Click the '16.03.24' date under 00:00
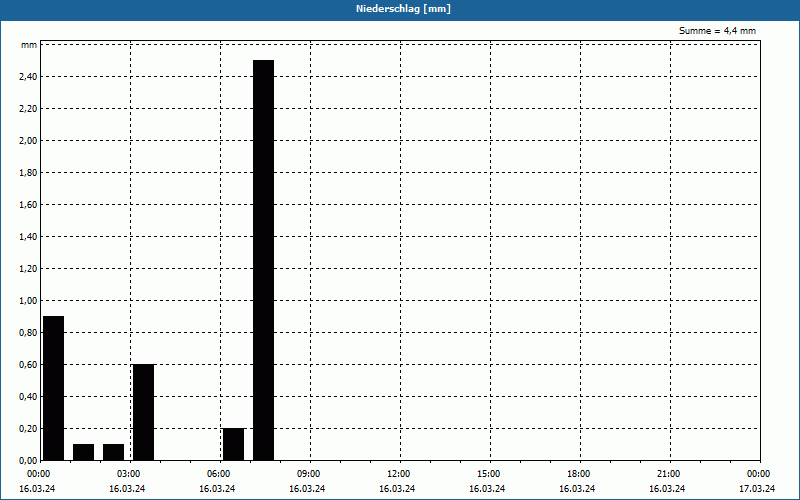The width and height of the screenshot is (800, 500). click(37, 489)
